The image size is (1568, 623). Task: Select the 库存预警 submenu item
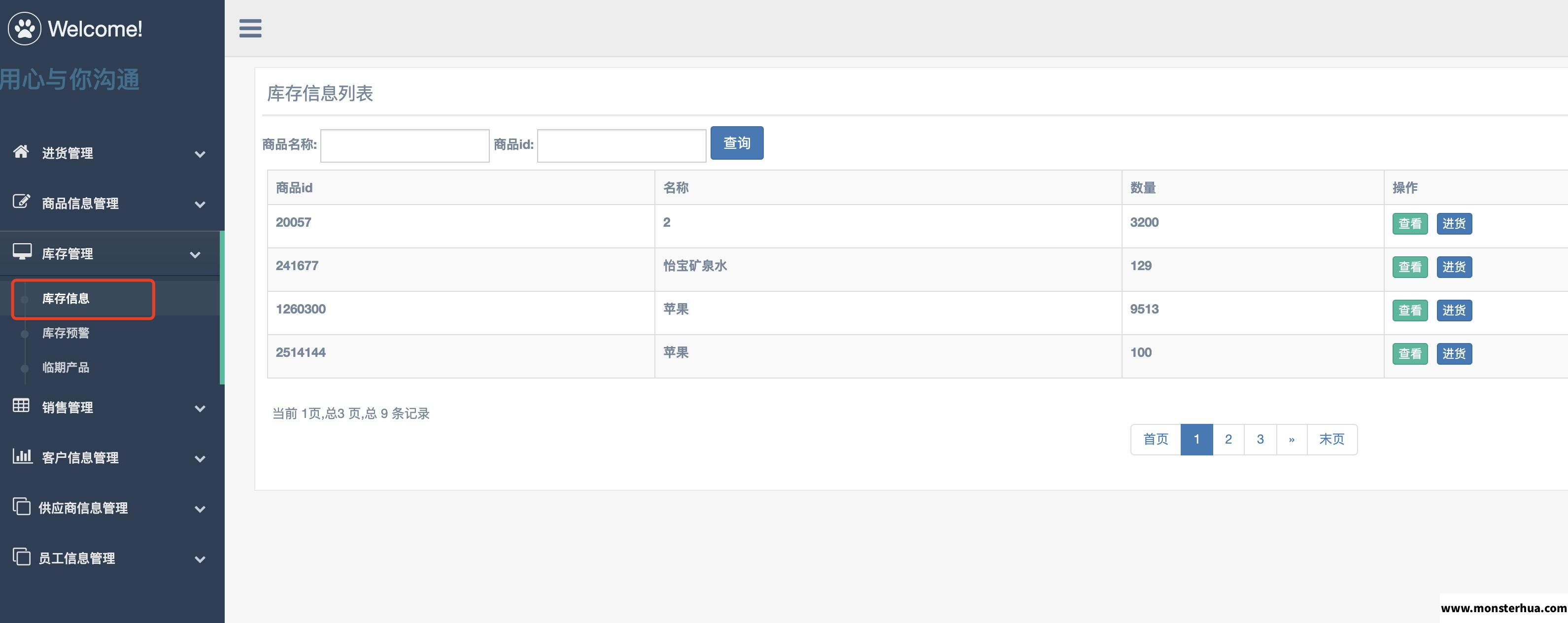pos(66,333)
